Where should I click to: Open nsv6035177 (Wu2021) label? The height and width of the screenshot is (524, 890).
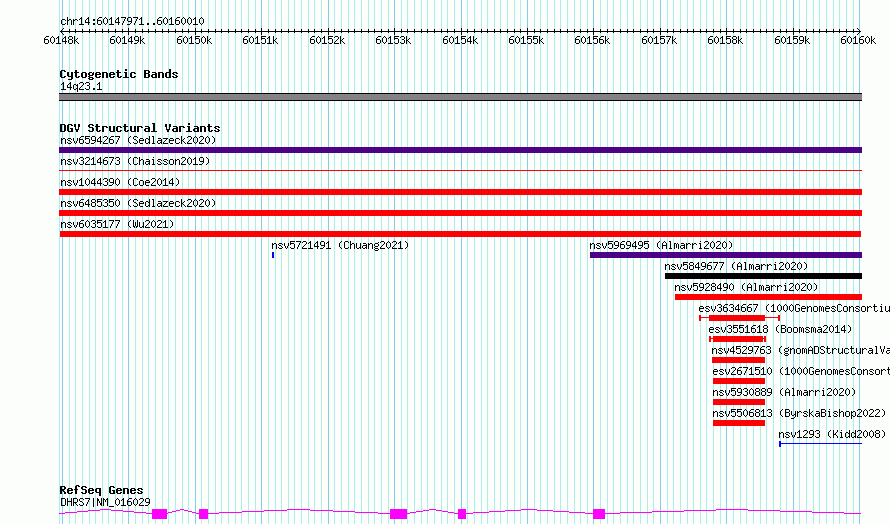[117, 224]
